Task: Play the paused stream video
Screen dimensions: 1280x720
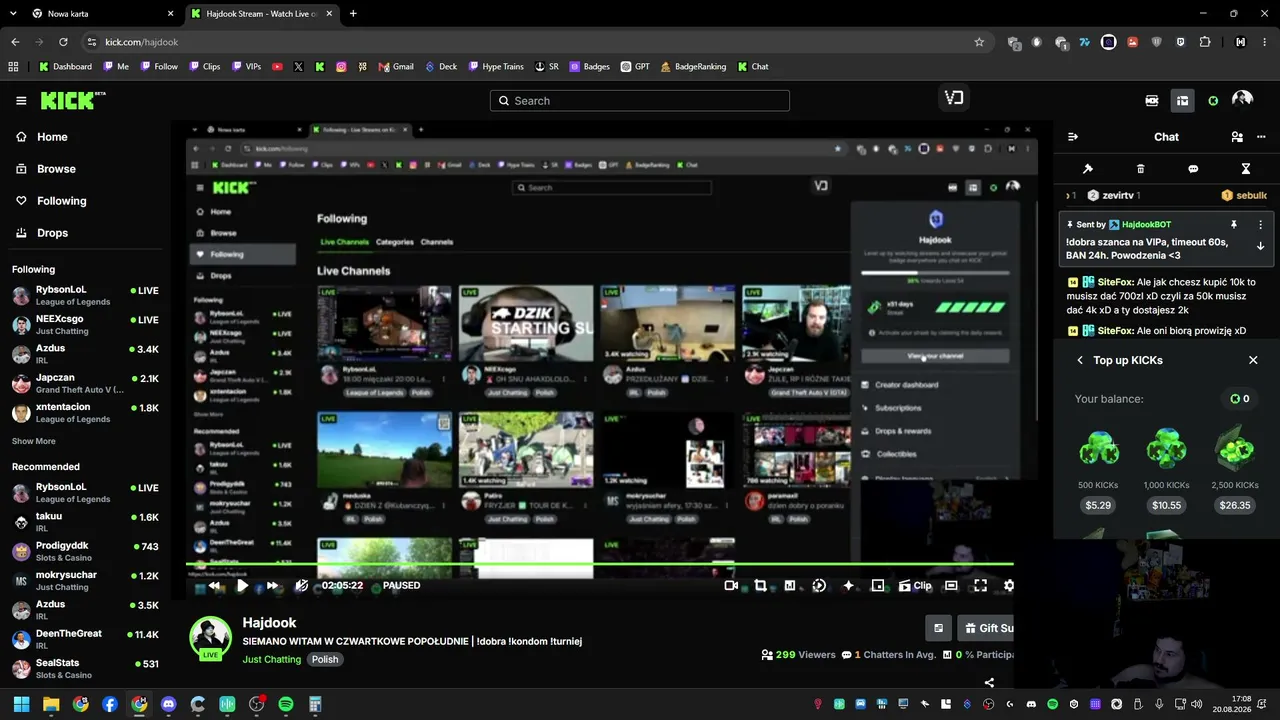Action: coord(242,586)
